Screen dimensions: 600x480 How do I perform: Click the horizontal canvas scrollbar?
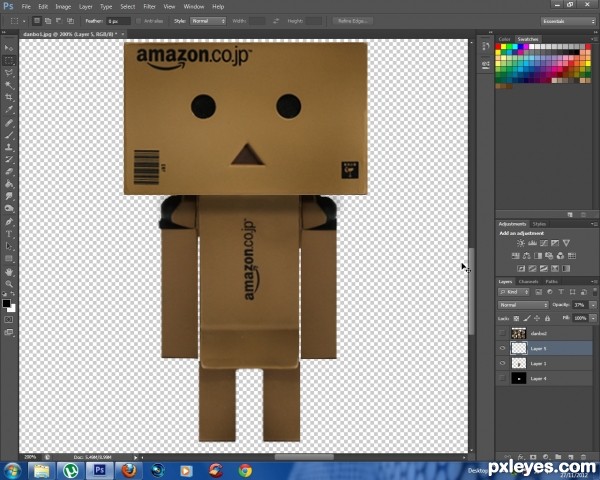304,457
